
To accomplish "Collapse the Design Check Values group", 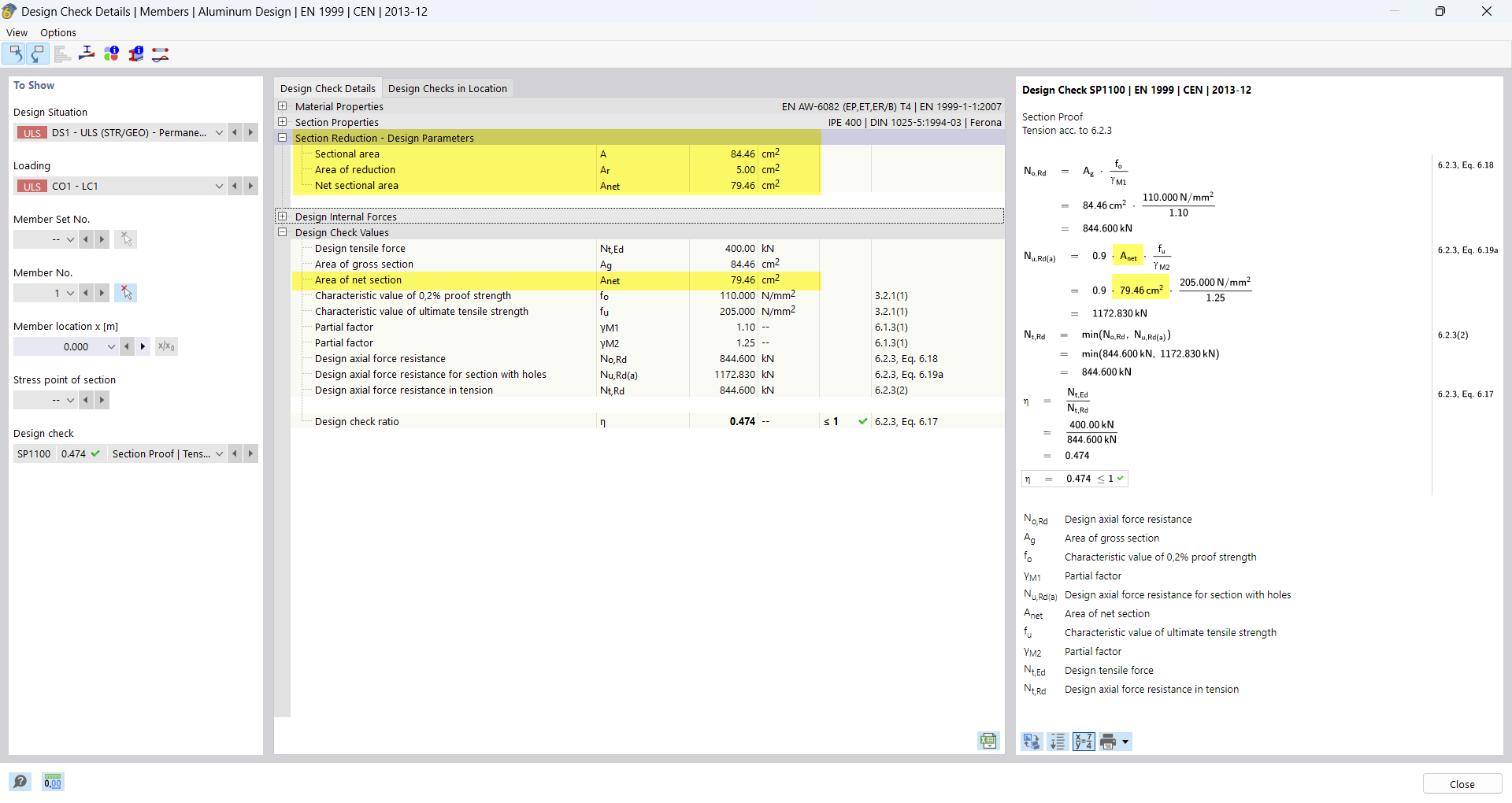I will click(x=283, y=232).
